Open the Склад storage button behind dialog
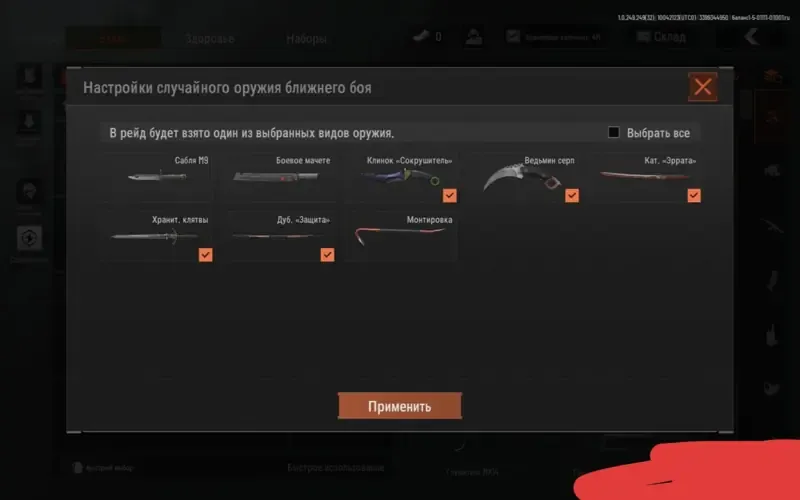Image resolution: width=800 pixels, height=500 pixels. pyautogui.click(x=662, y=37)
